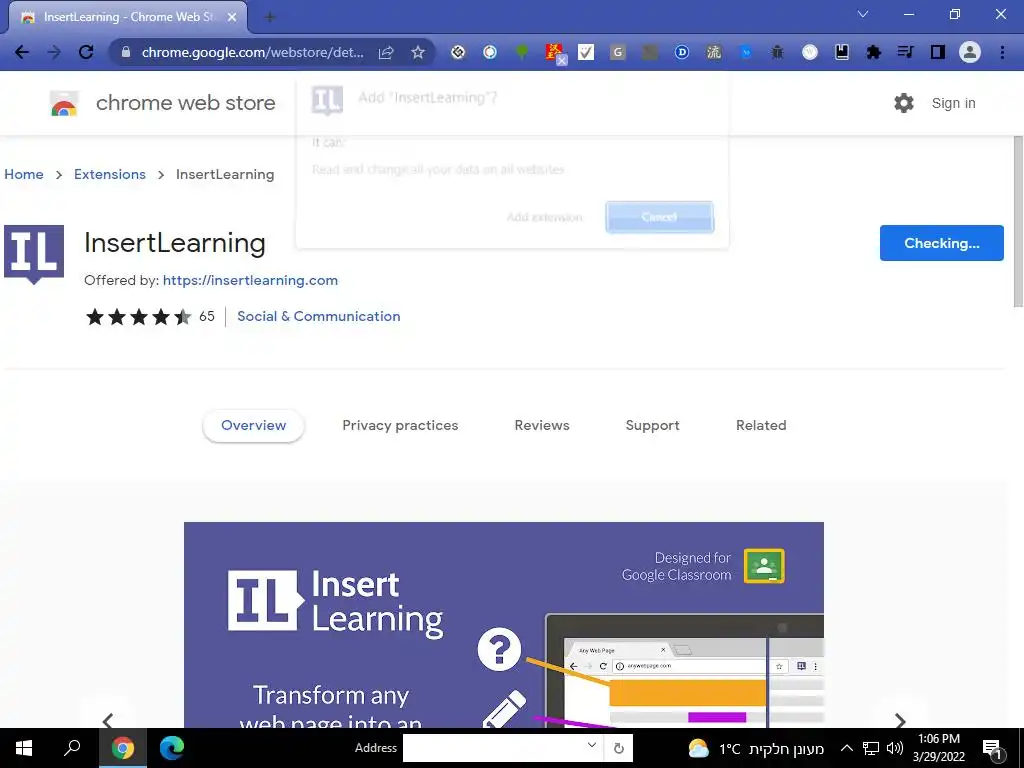
Task: Open the media control playlist icon
Action: click(x=906, y=52)
